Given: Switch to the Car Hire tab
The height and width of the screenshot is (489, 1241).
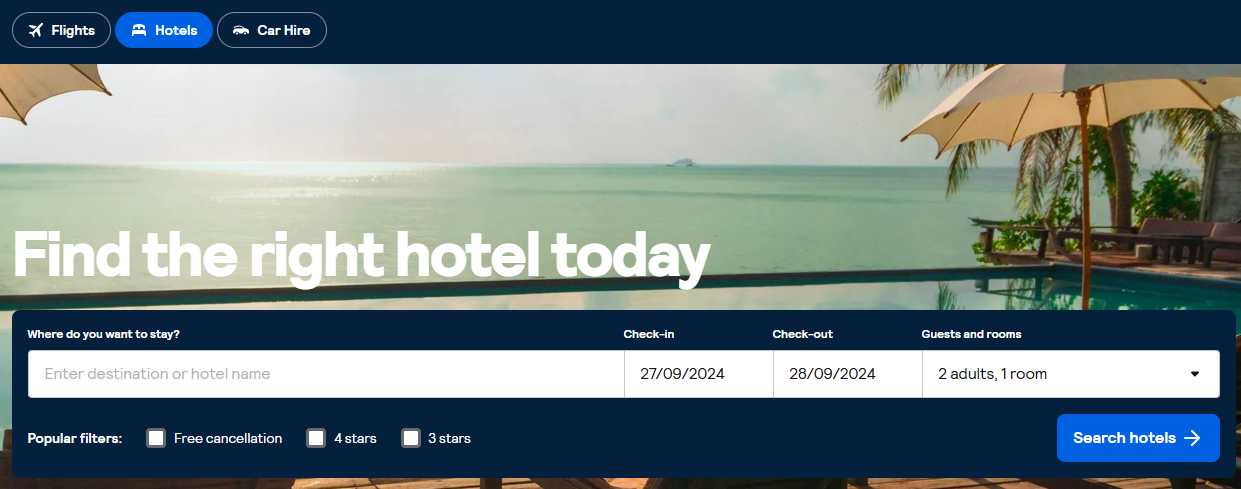Looking at the screenshot, I should coord(272,30).
